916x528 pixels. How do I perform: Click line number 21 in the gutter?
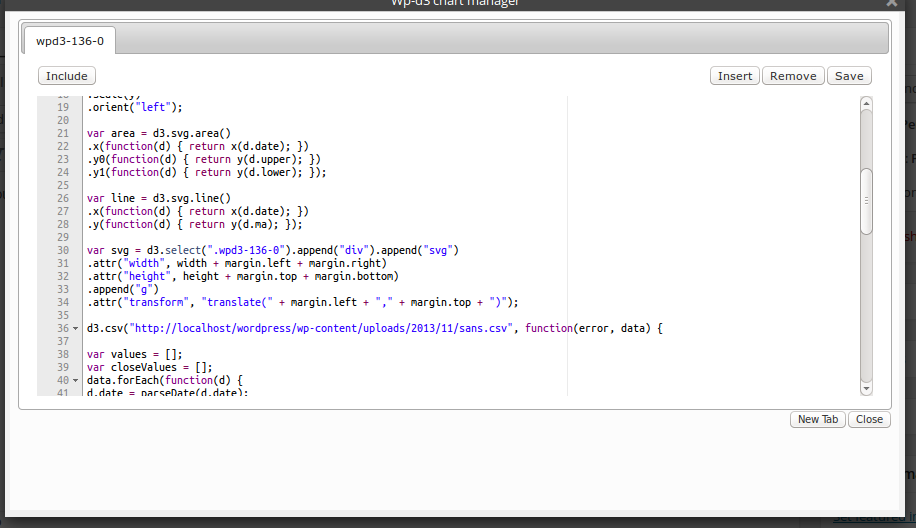tap(62, 133)
